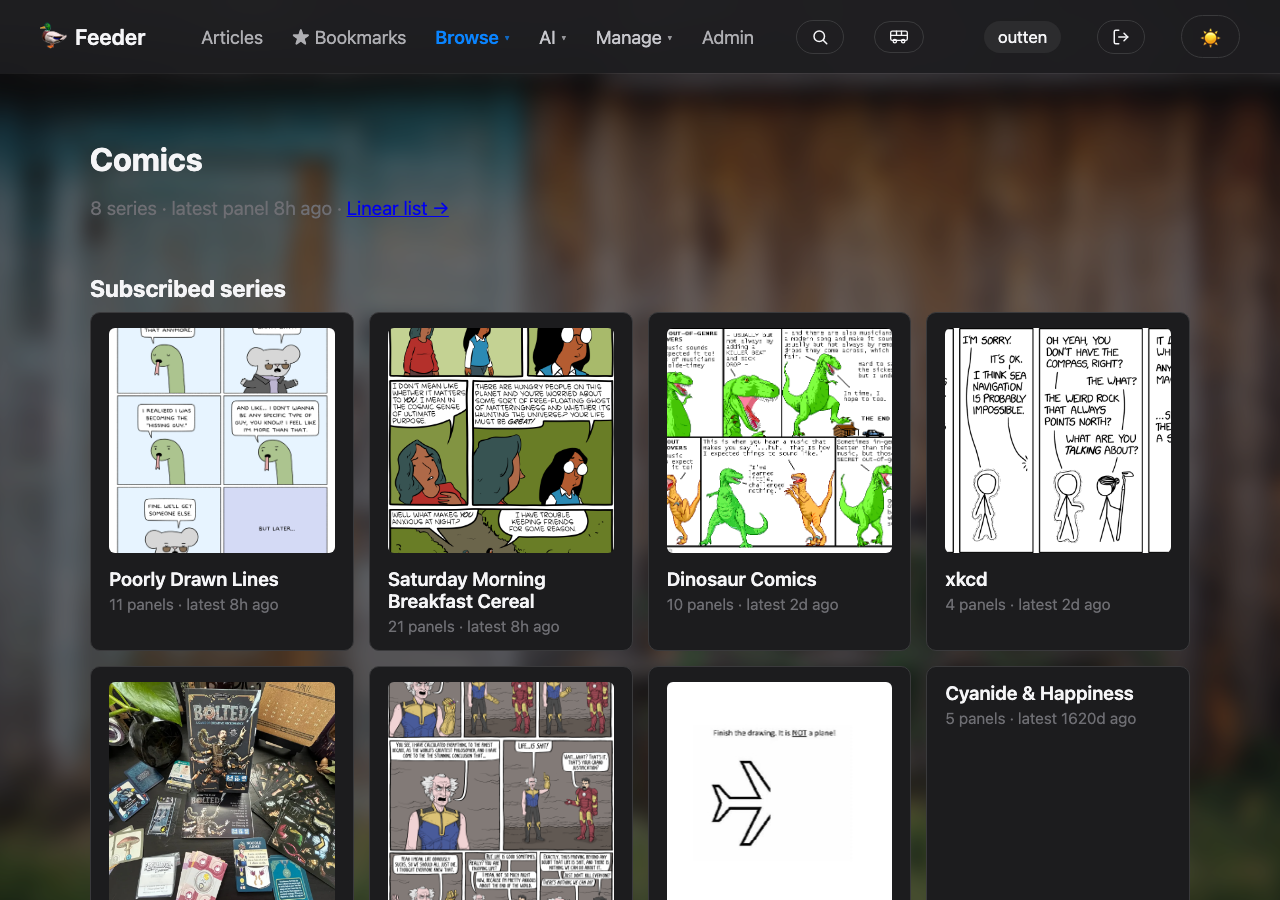The width and height of the screenshot is (1280, 900).
Task: Click the Feeder brand name
Action: click(x=110, y=37)
